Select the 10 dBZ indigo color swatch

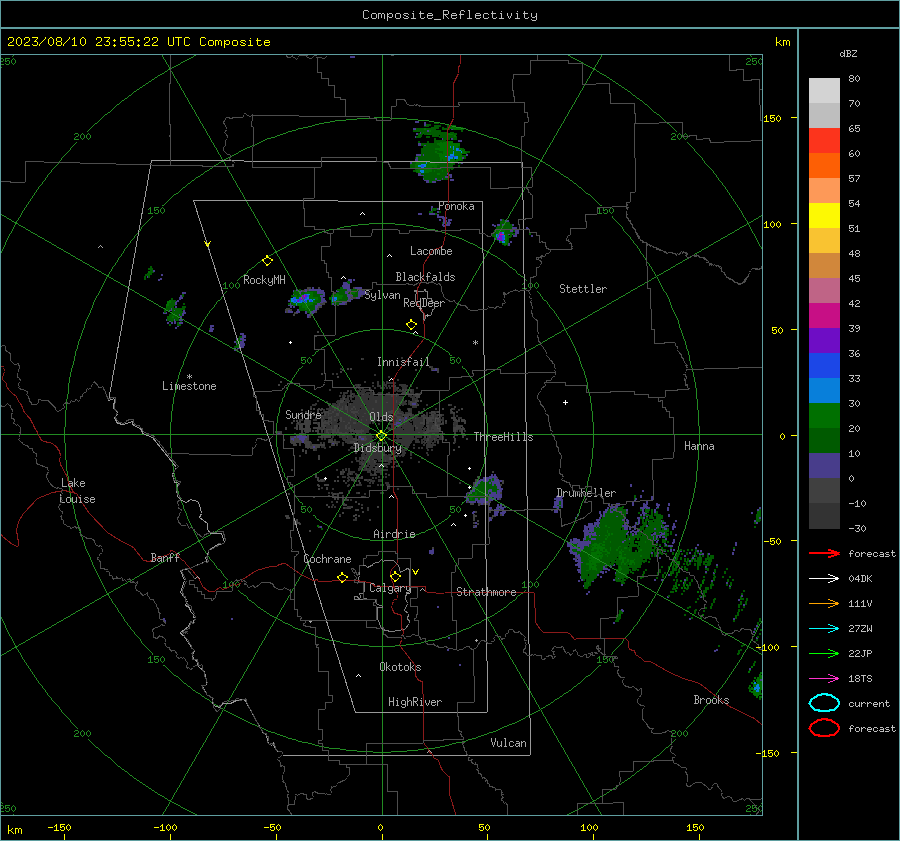tap(824, 466)
